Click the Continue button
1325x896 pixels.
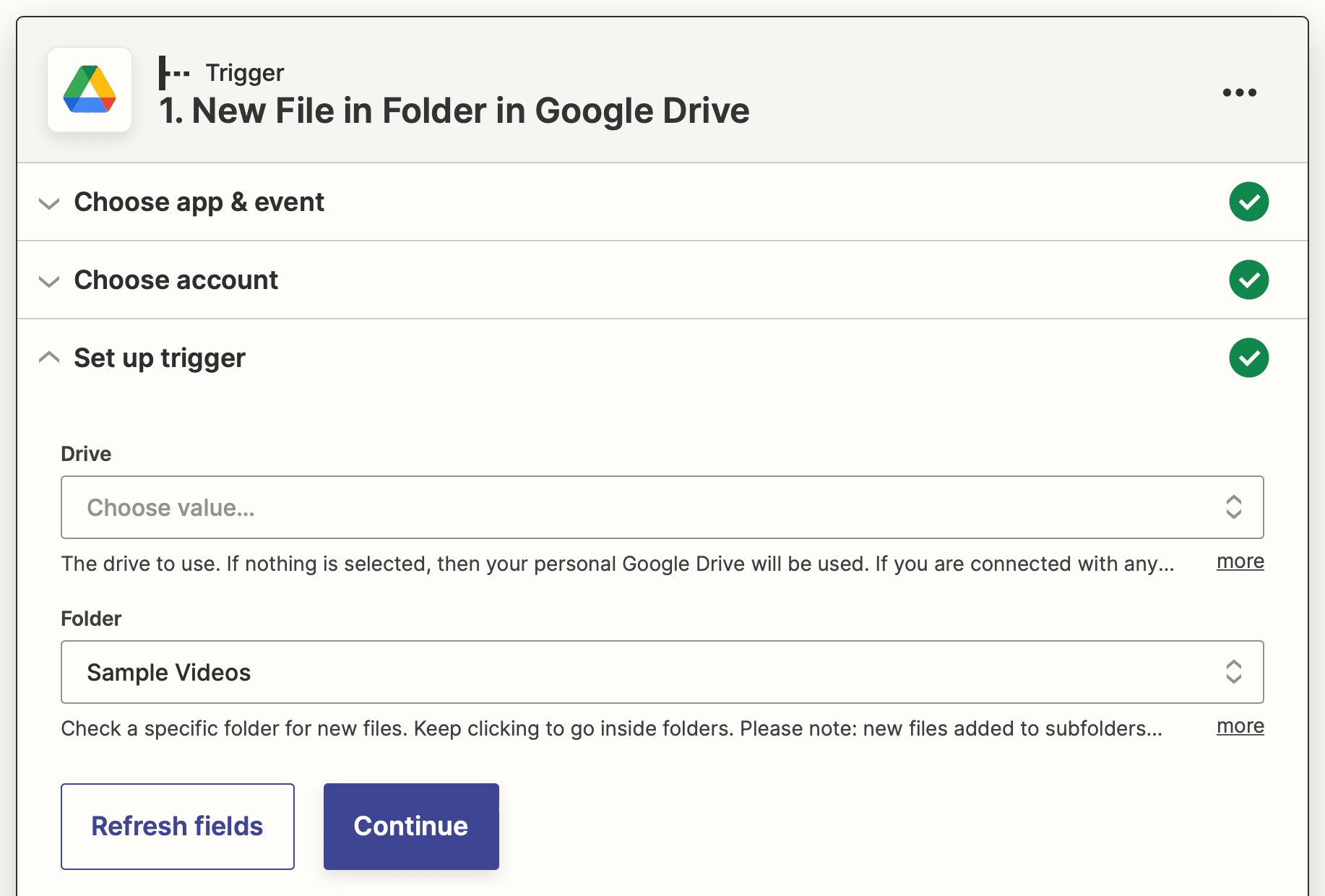point(411,827)
